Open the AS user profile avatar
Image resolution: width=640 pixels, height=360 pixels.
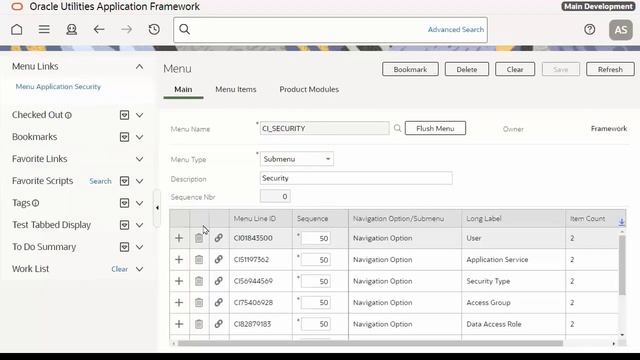click(621, 30)
